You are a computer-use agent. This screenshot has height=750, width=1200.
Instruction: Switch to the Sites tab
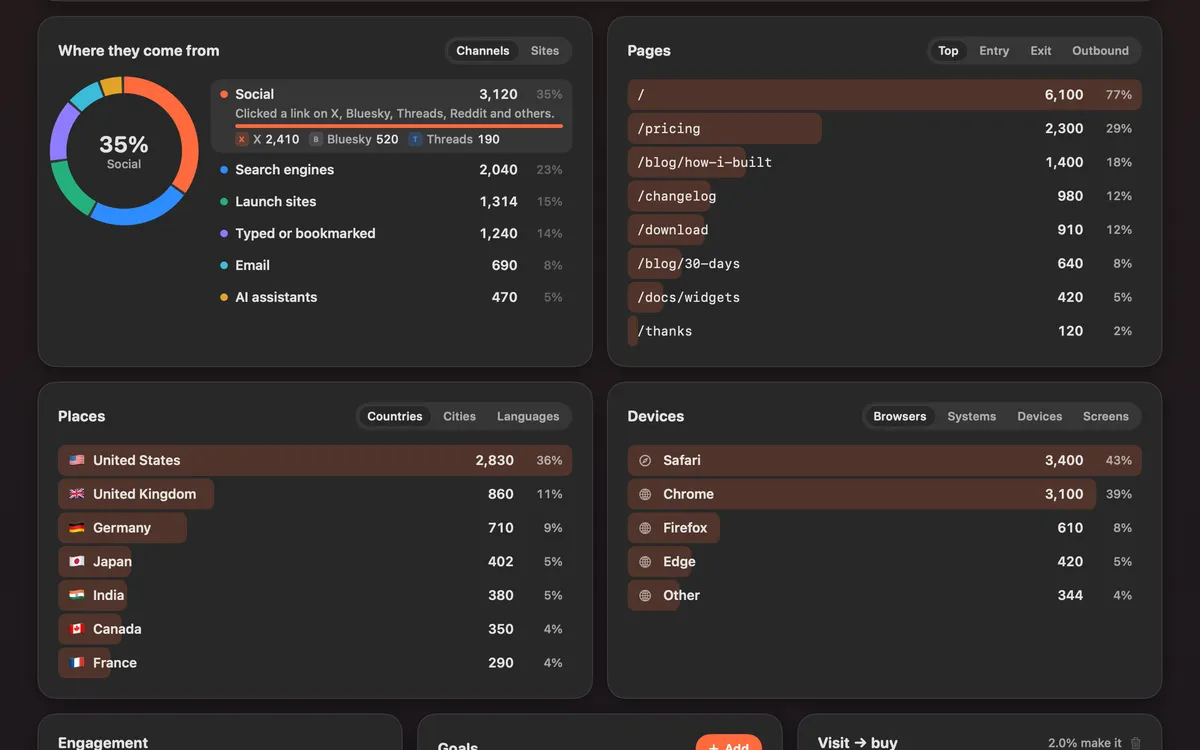click(545, 51)
